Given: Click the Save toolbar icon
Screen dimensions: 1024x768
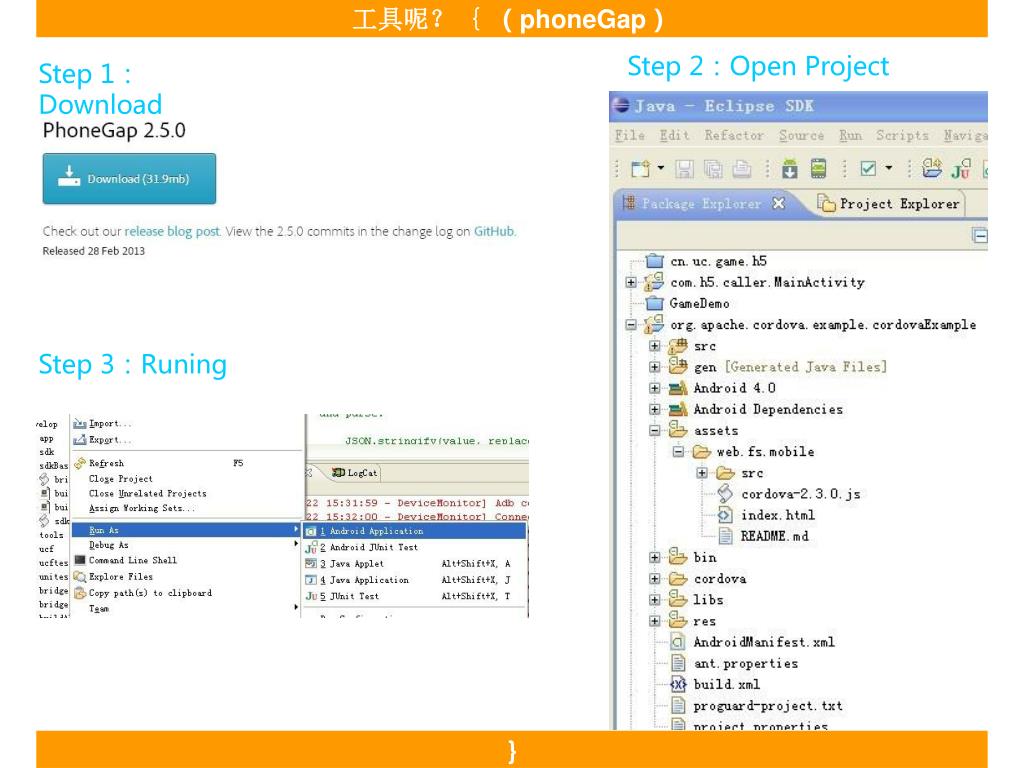Looking at the screenshot, I should (684, 168).
